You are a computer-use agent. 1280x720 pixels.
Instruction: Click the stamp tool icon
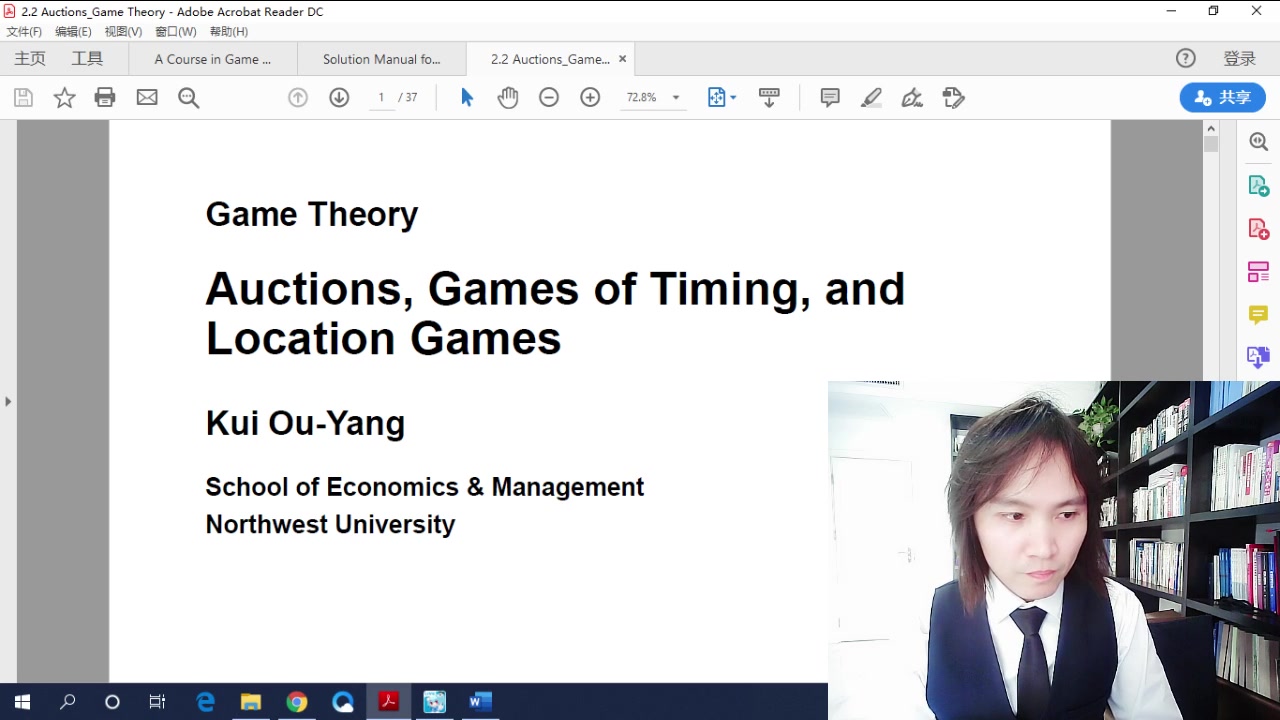pos(953,97)
